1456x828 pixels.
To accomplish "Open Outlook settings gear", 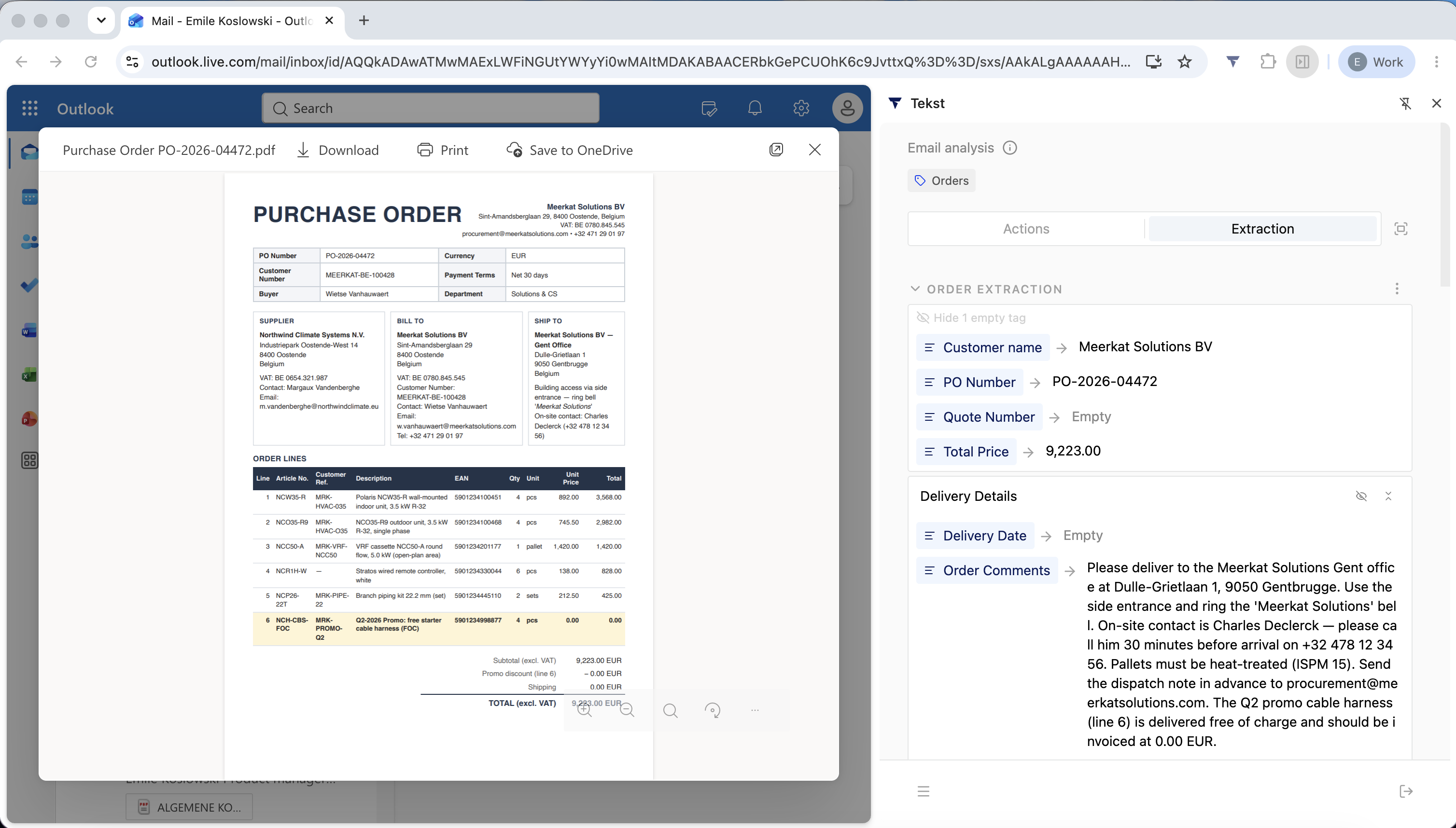I will (801, 108).
